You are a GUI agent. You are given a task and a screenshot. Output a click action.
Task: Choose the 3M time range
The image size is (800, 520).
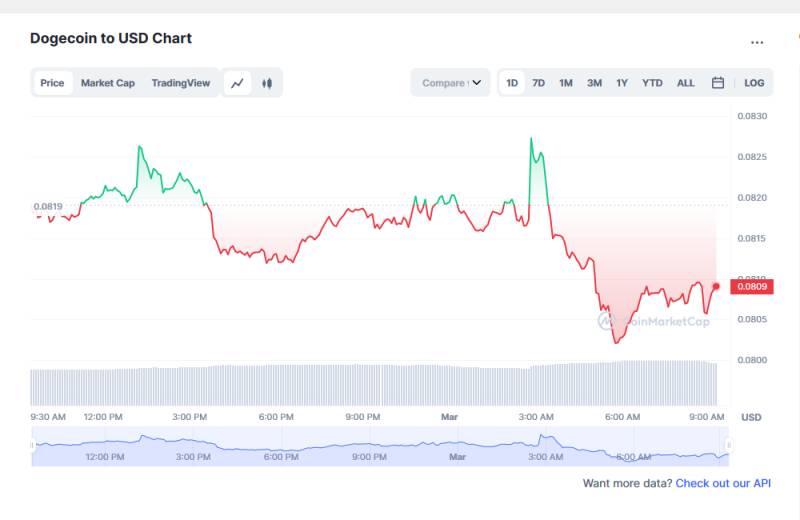click(x=594, y=83)
